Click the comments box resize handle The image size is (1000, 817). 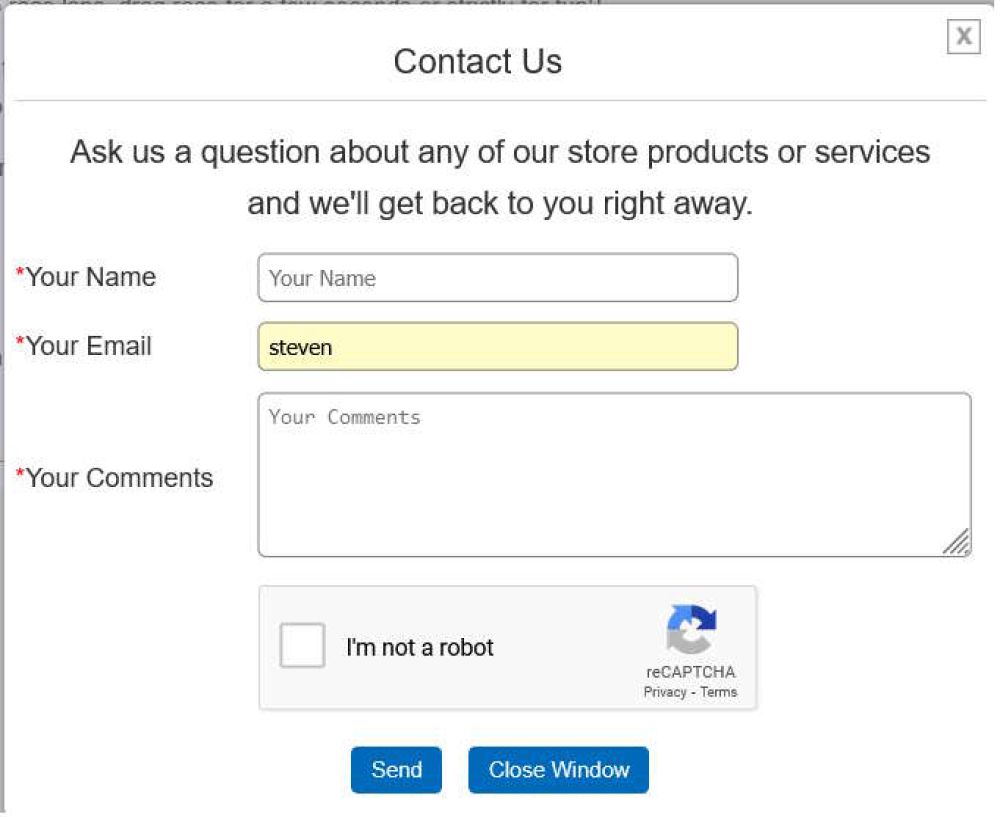(x=957, y=542)
